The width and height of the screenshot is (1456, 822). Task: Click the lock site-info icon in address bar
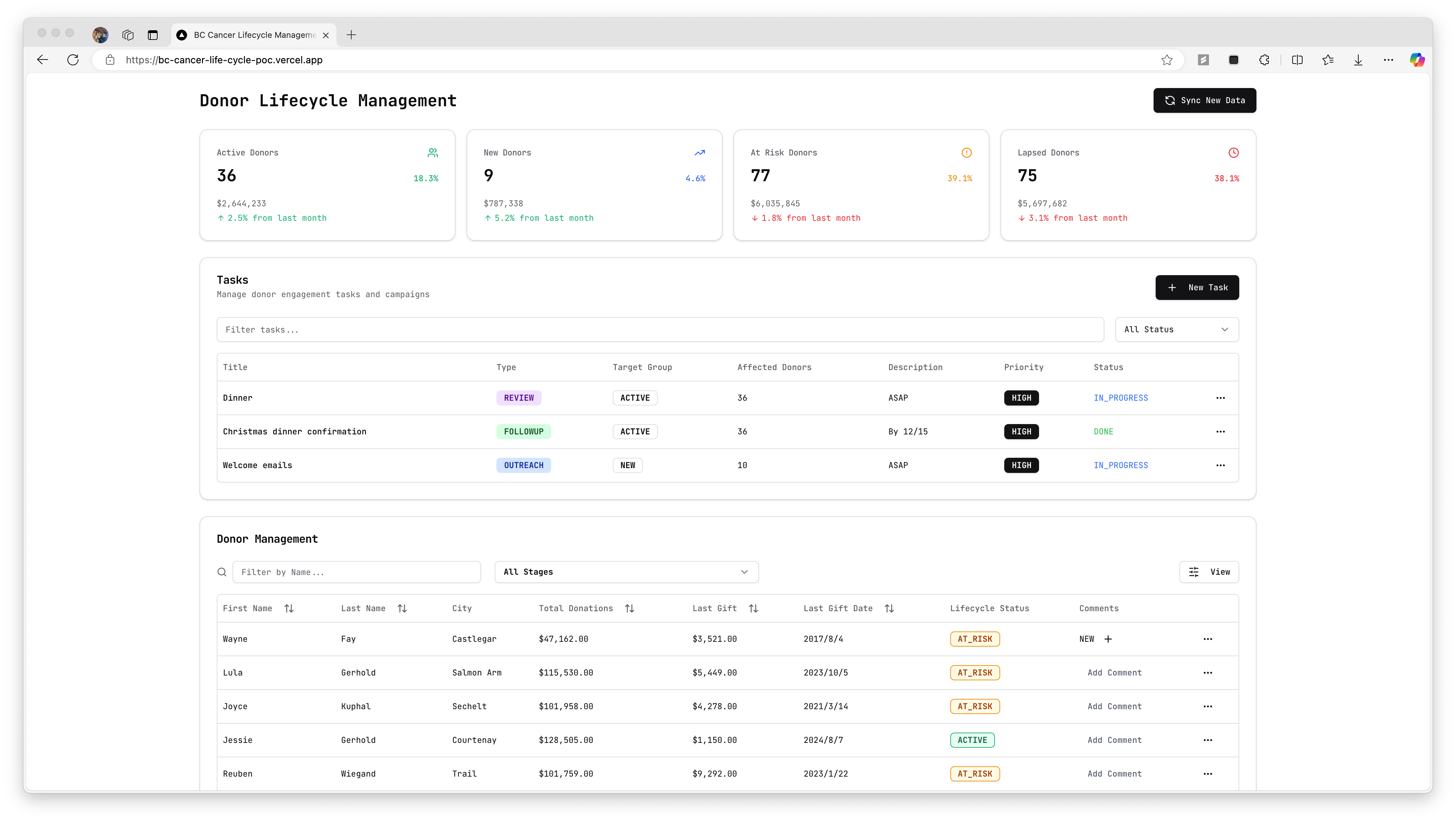[110, 60]
